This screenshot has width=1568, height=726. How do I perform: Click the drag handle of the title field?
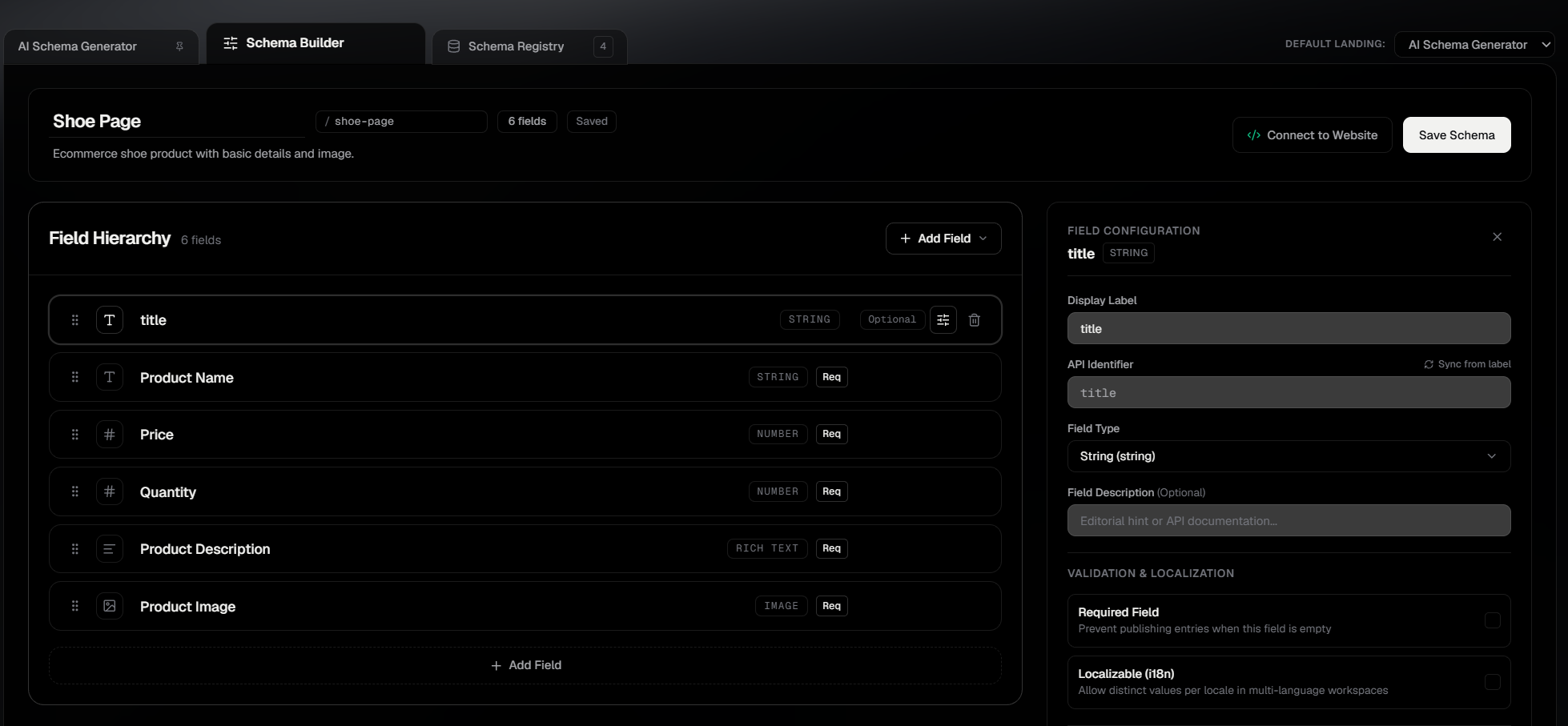[75, 320]
